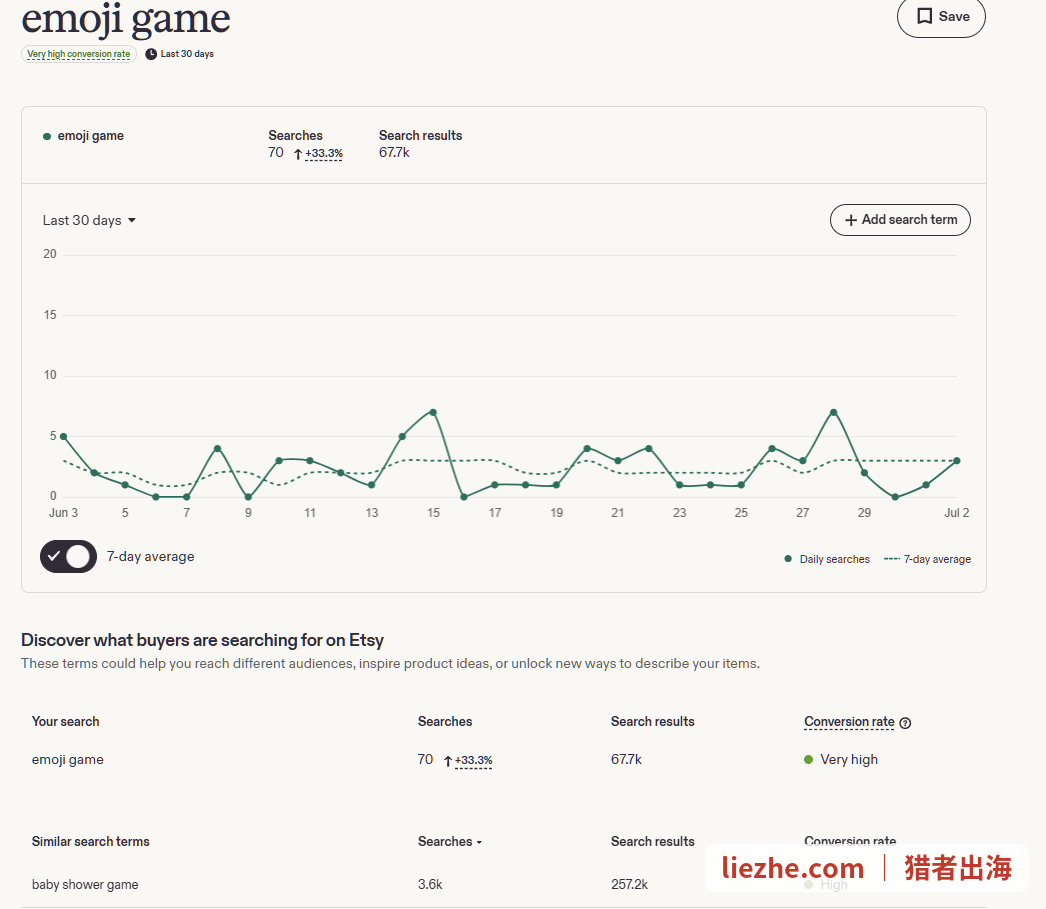Click the Save button
Screen dimensions: 1046x909
pos(941,16)
